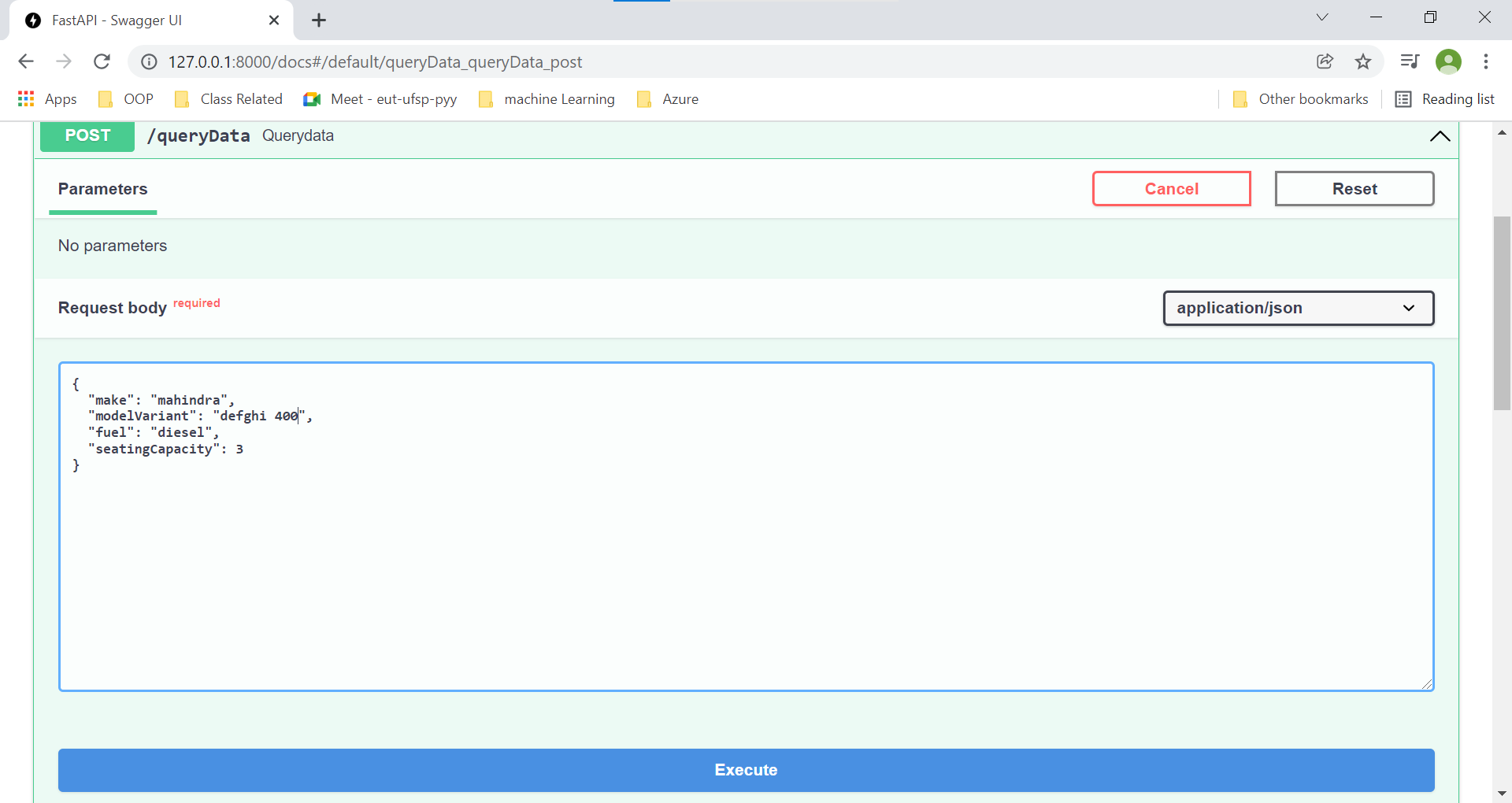Select the Parameters tab heading

tap(103, 189)
